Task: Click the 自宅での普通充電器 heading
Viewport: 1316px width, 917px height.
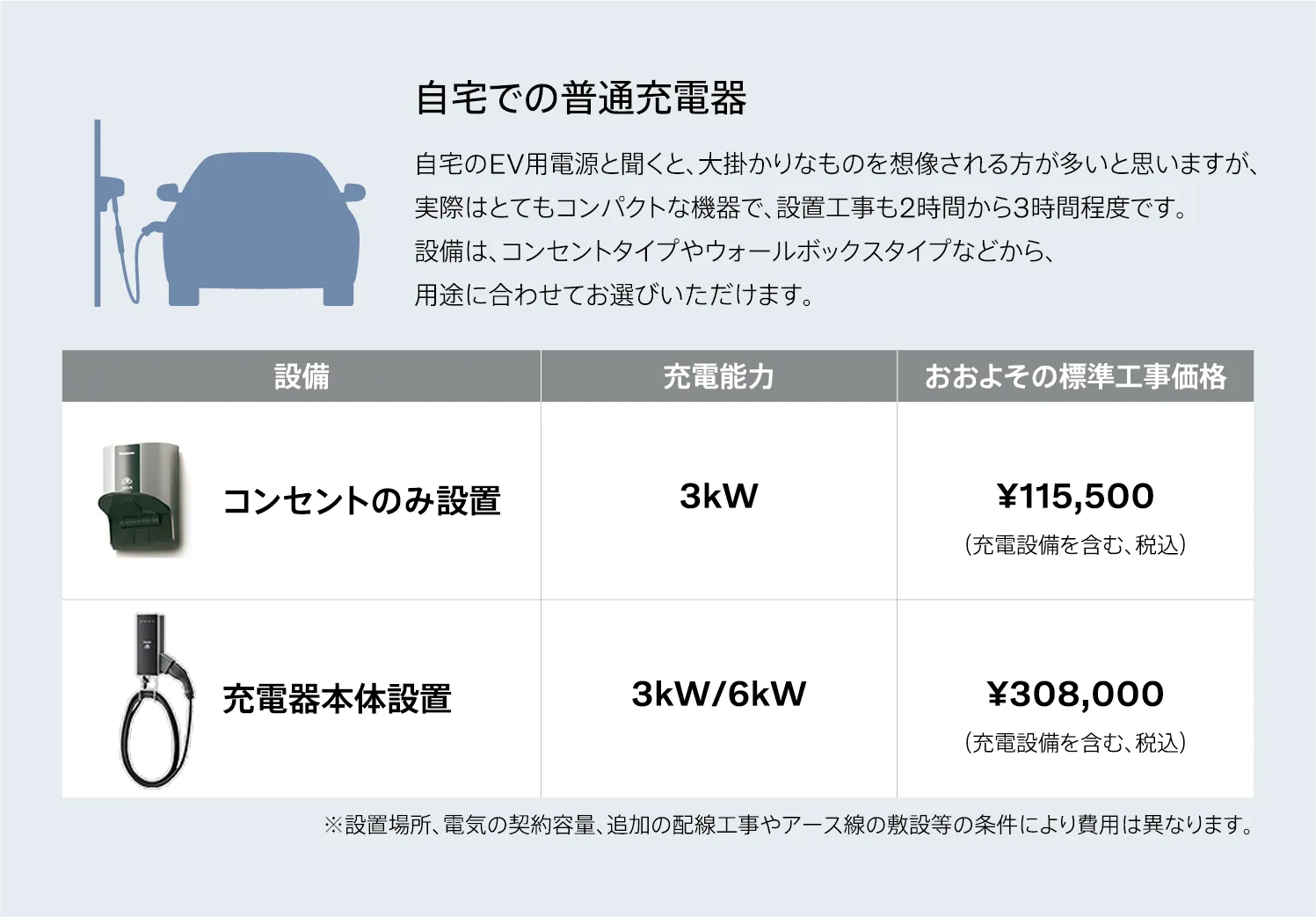Action: tap(580, 98)
